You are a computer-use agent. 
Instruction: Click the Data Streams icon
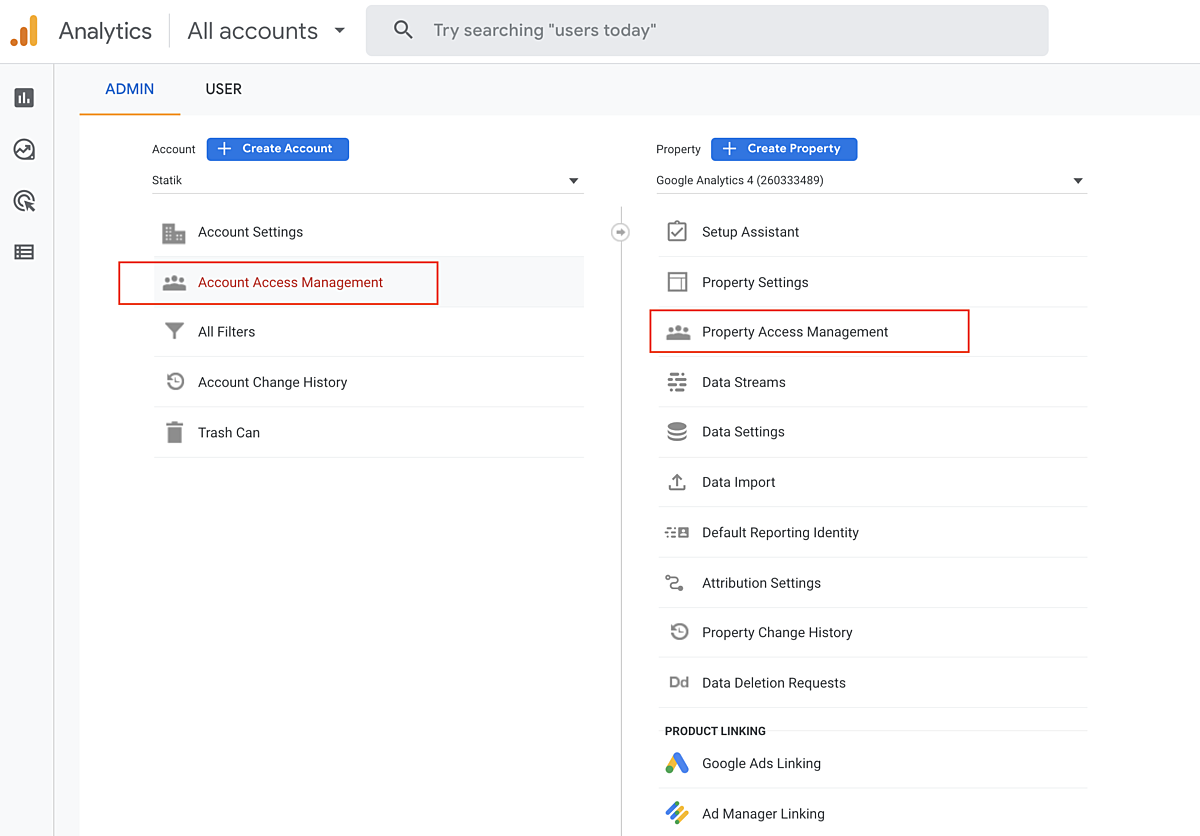click(677, 382)
